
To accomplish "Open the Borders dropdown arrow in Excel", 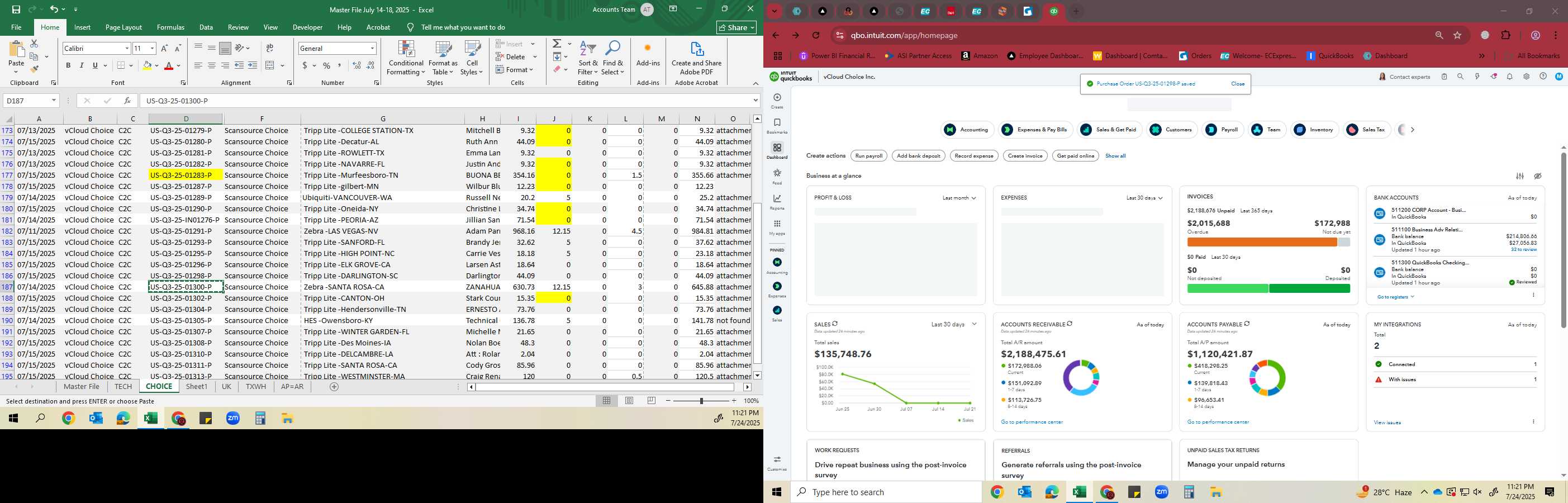I will click(132, 66).
